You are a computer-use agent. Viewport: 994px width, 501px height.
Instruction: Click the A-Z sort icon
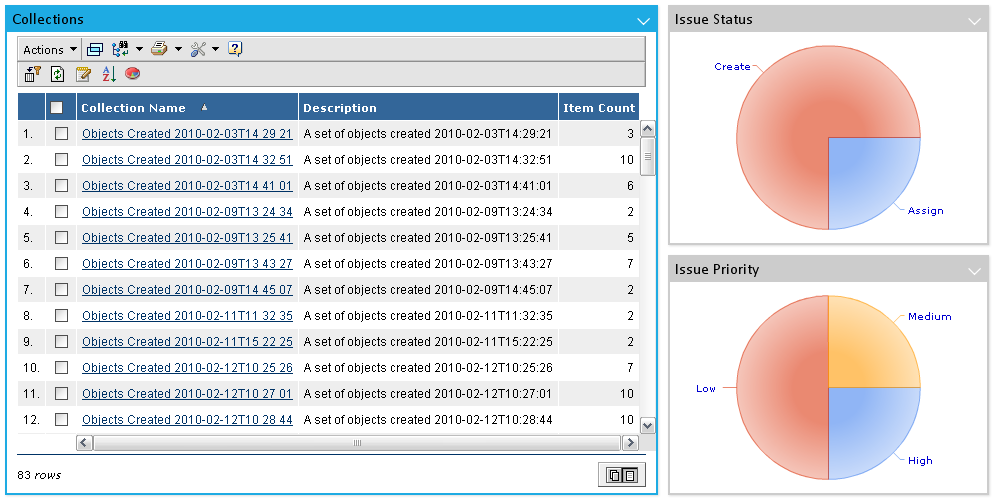pos(108,74)
